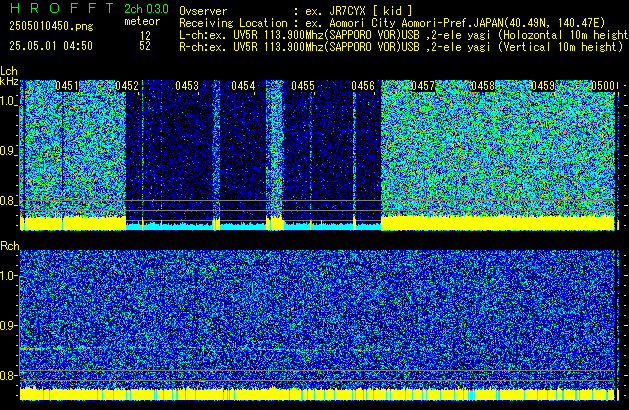Click the Lch yellow signal level bar graph

[317, 223]
